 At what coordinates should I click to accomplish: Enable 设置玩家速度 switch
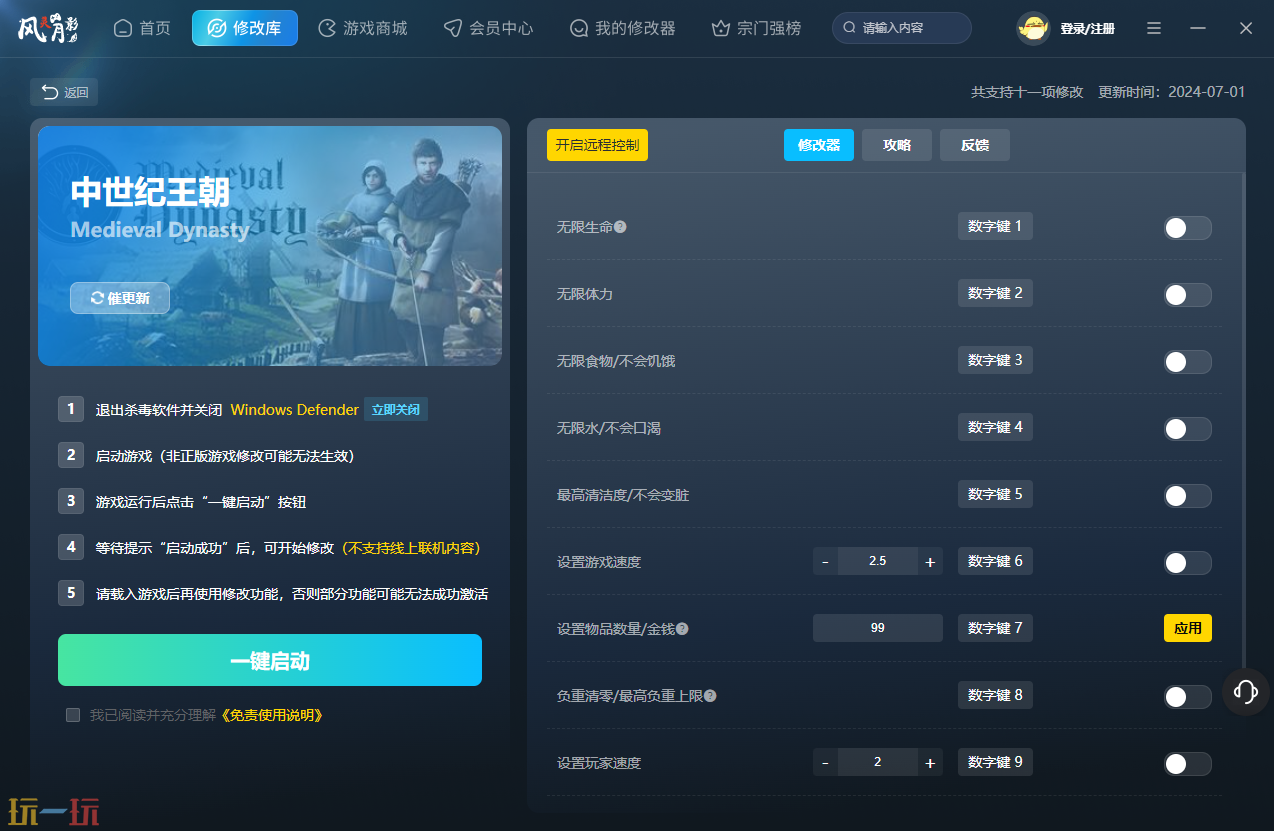[1187, 764]
